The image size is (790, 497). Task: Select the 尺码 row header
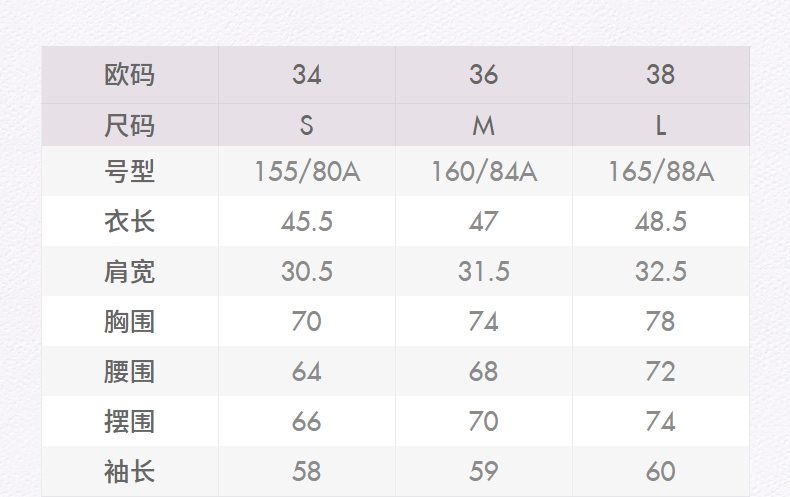click(x=130, y=126)
